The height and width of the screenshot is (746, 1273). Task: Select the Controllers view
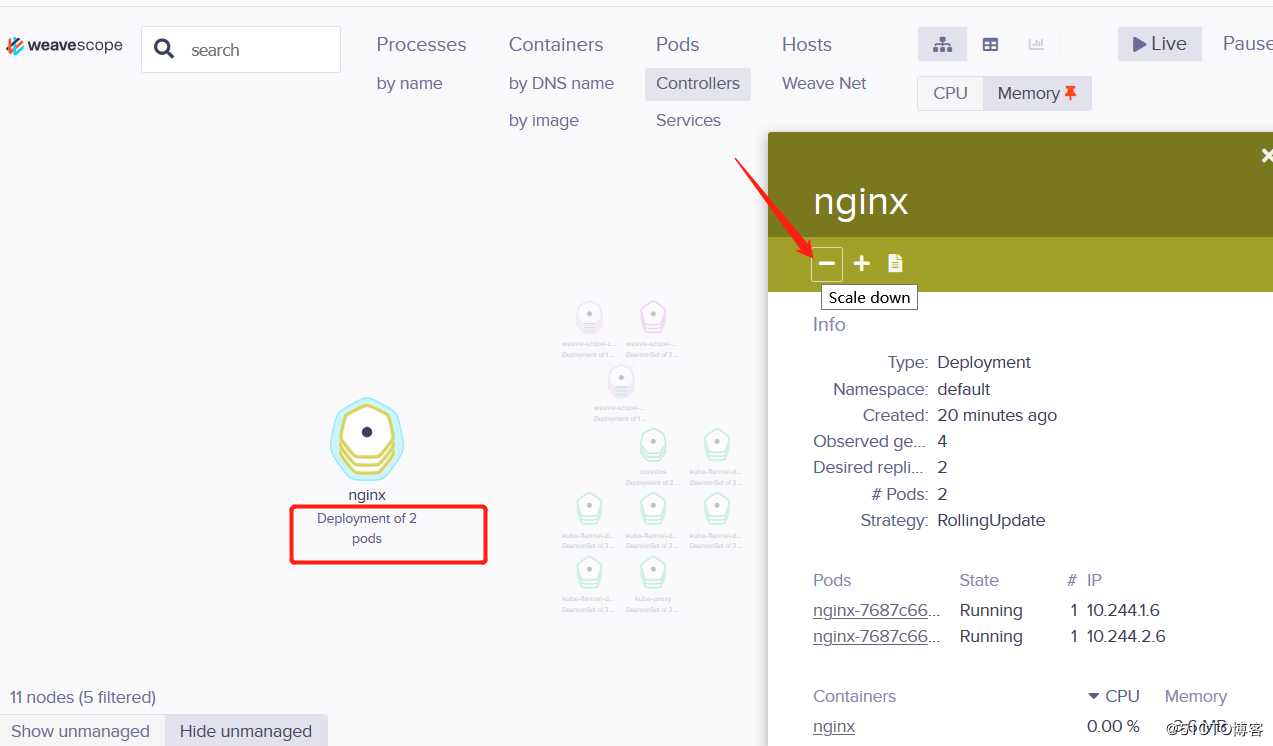pyautogui.click(x=698, y=83)
